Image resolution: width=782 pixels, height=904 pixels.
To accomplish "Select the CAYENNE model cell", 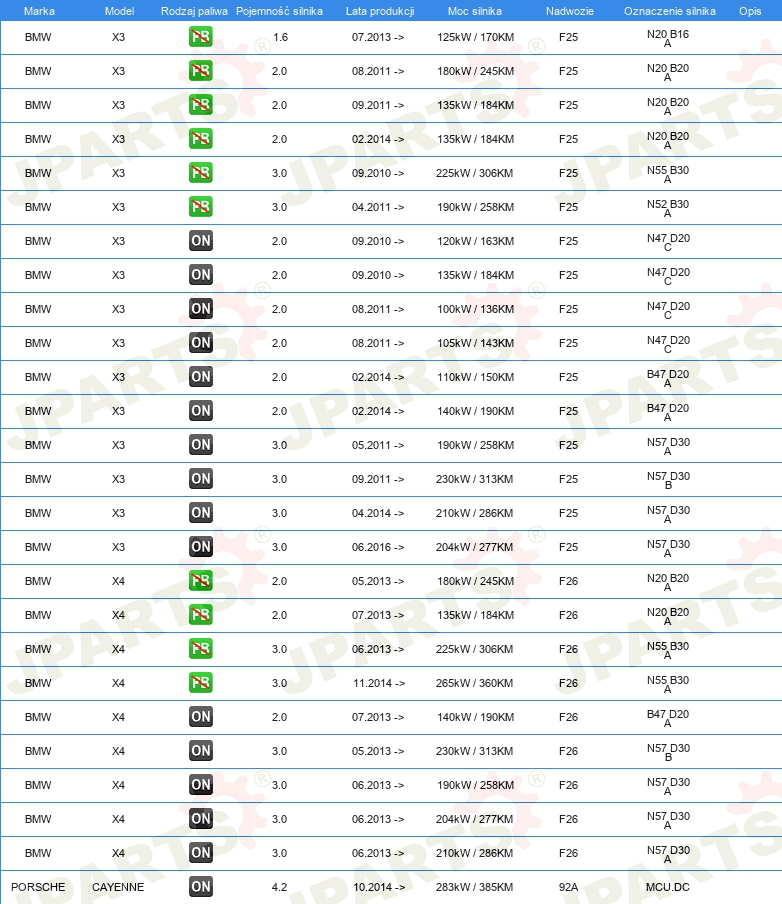I will click(x=118, y=887).
